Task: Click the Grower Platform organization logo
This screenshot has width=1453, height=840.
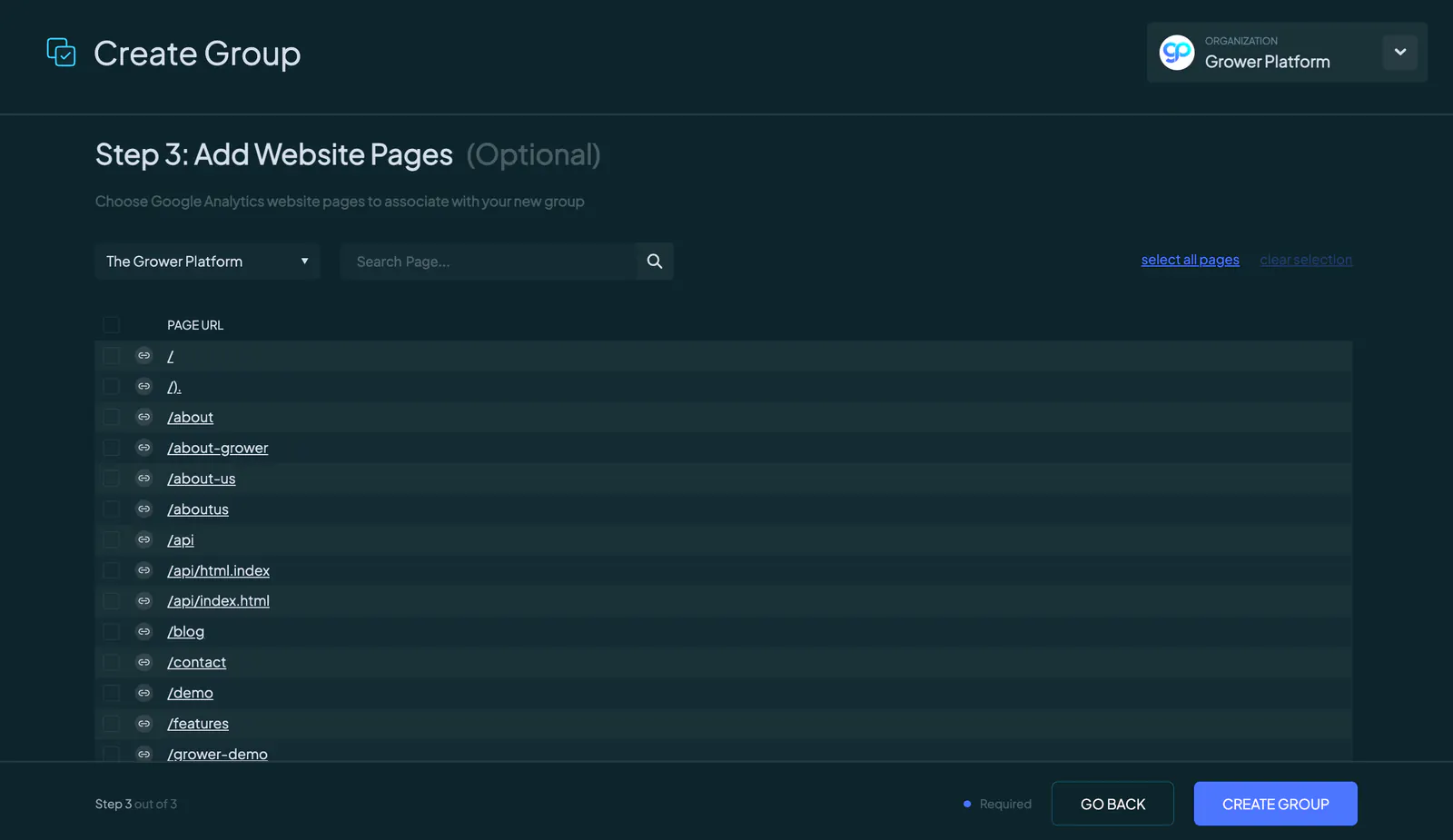Action: [x=1176, y=53]
